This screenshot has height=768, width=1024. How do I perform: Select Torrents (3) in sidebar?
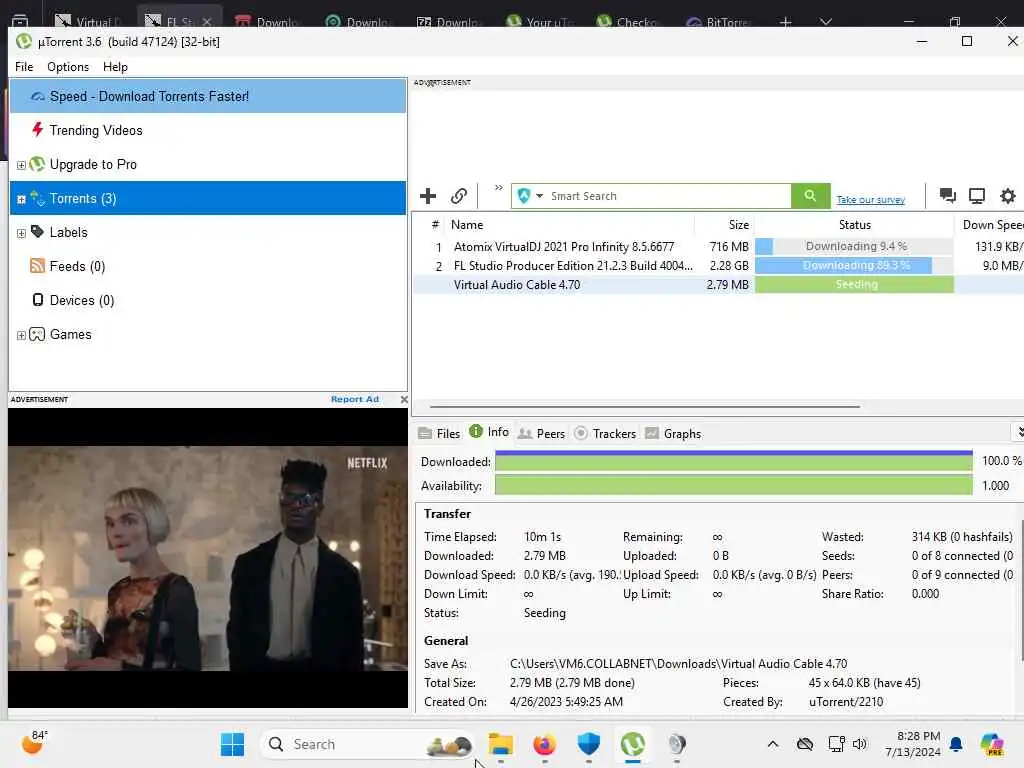(208, 199)
